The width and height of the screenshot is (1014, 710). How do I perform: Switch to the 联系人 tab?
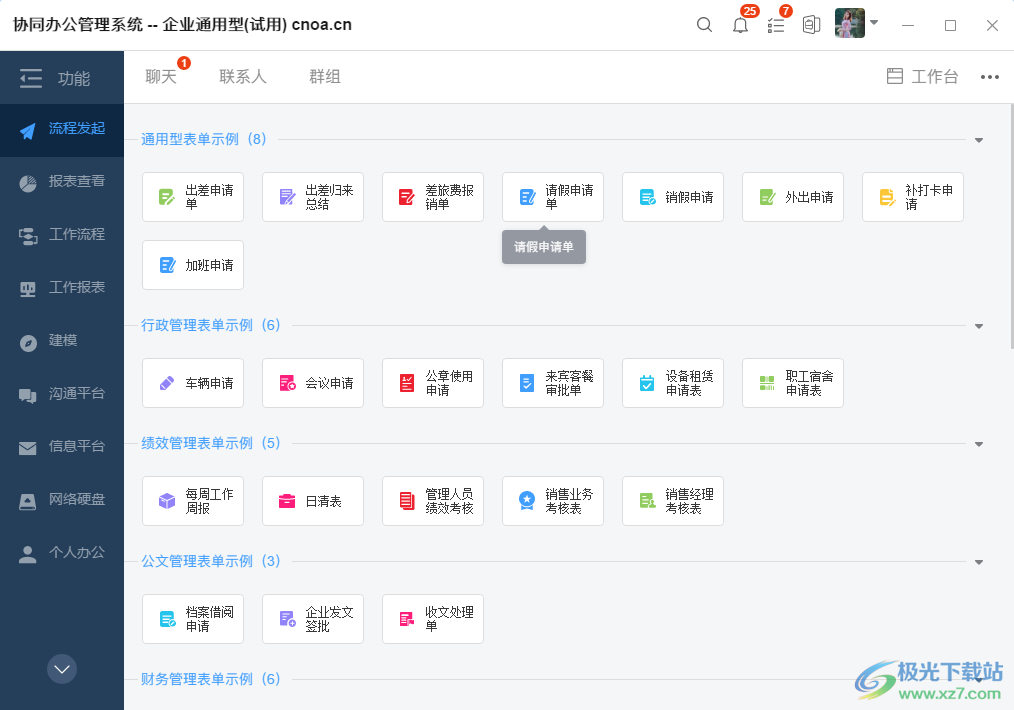[x=243, y=76]
